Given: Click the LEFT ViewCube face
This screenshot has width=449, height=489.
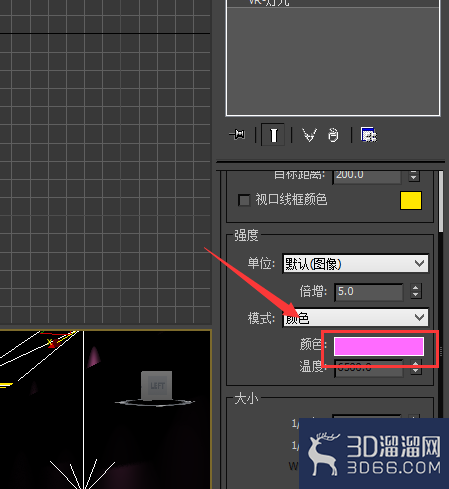Looking at the screenshot, I should [157, 385].
